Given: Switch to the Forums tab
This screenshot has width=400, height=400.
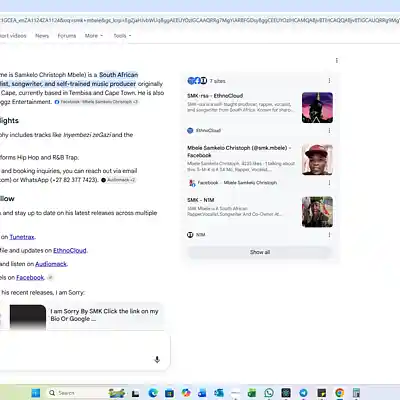Looking at the screenshot, I should point(67,36).
